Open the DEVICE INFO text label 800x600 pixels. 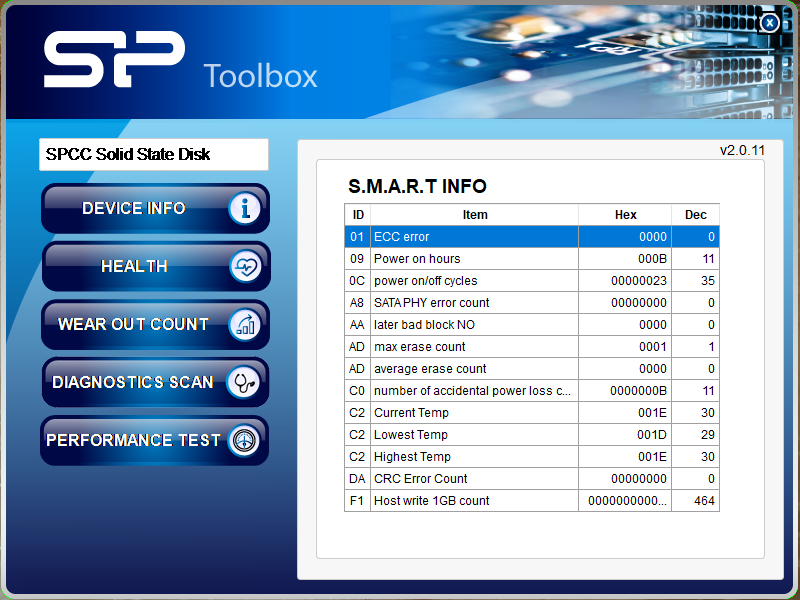click(x=134, y=208)
